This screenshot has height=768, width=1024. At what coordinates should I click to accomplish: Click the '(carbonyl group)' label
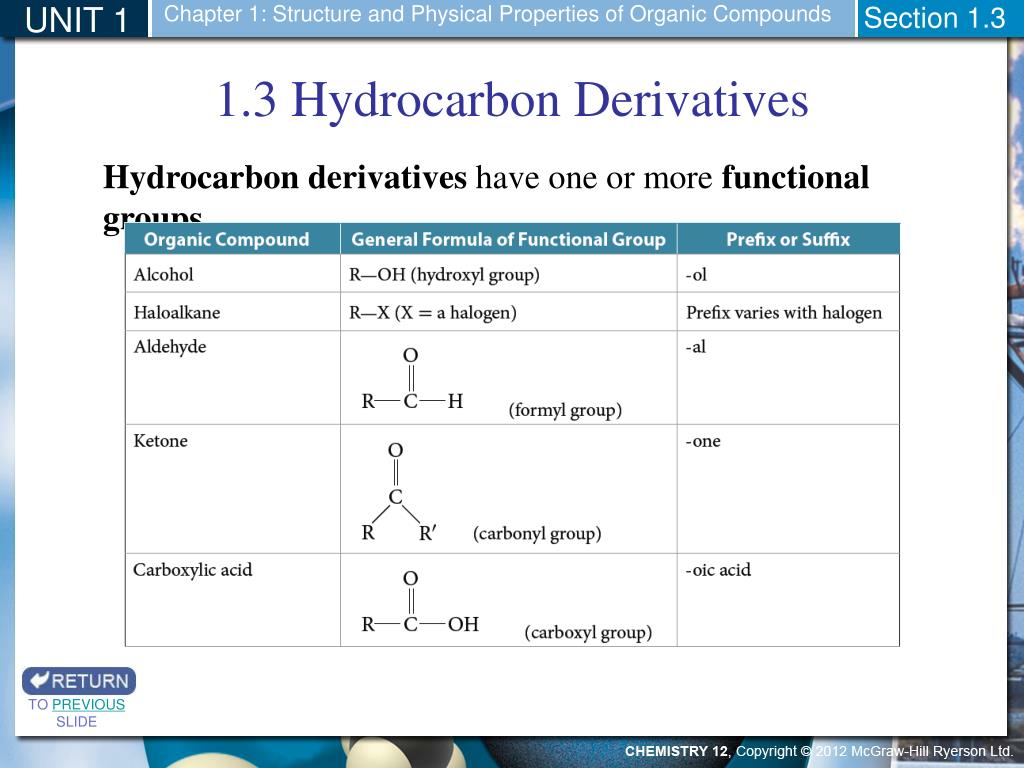[537, 534]
